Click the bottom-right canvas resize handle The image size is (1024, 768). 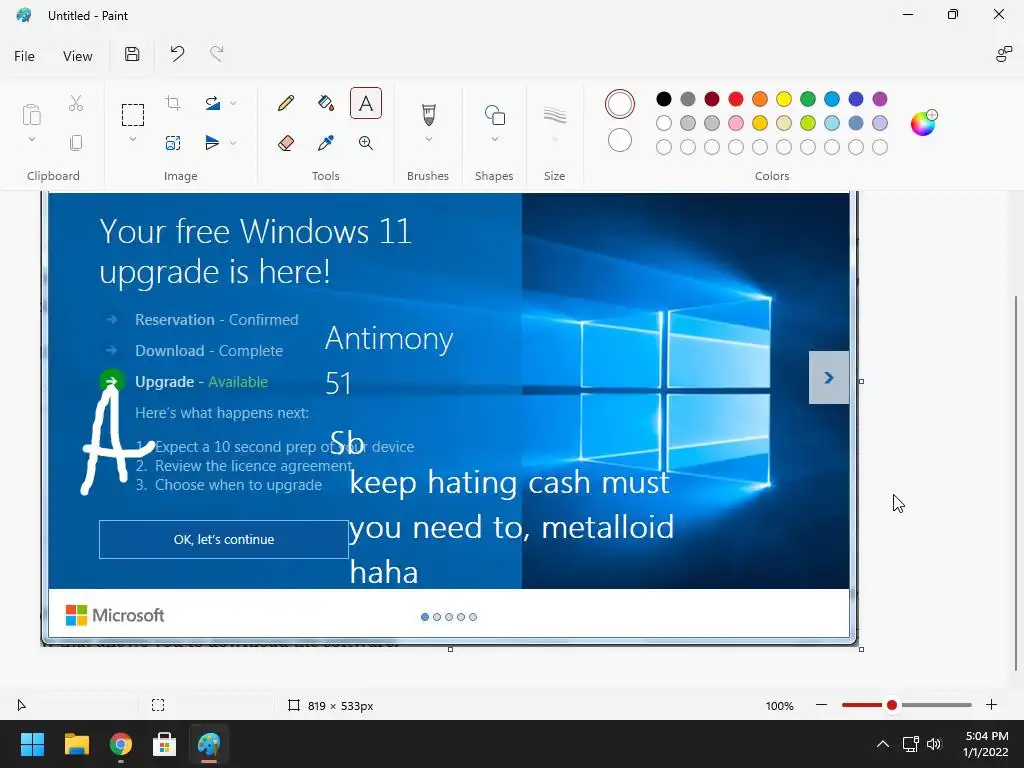[861, 649]
